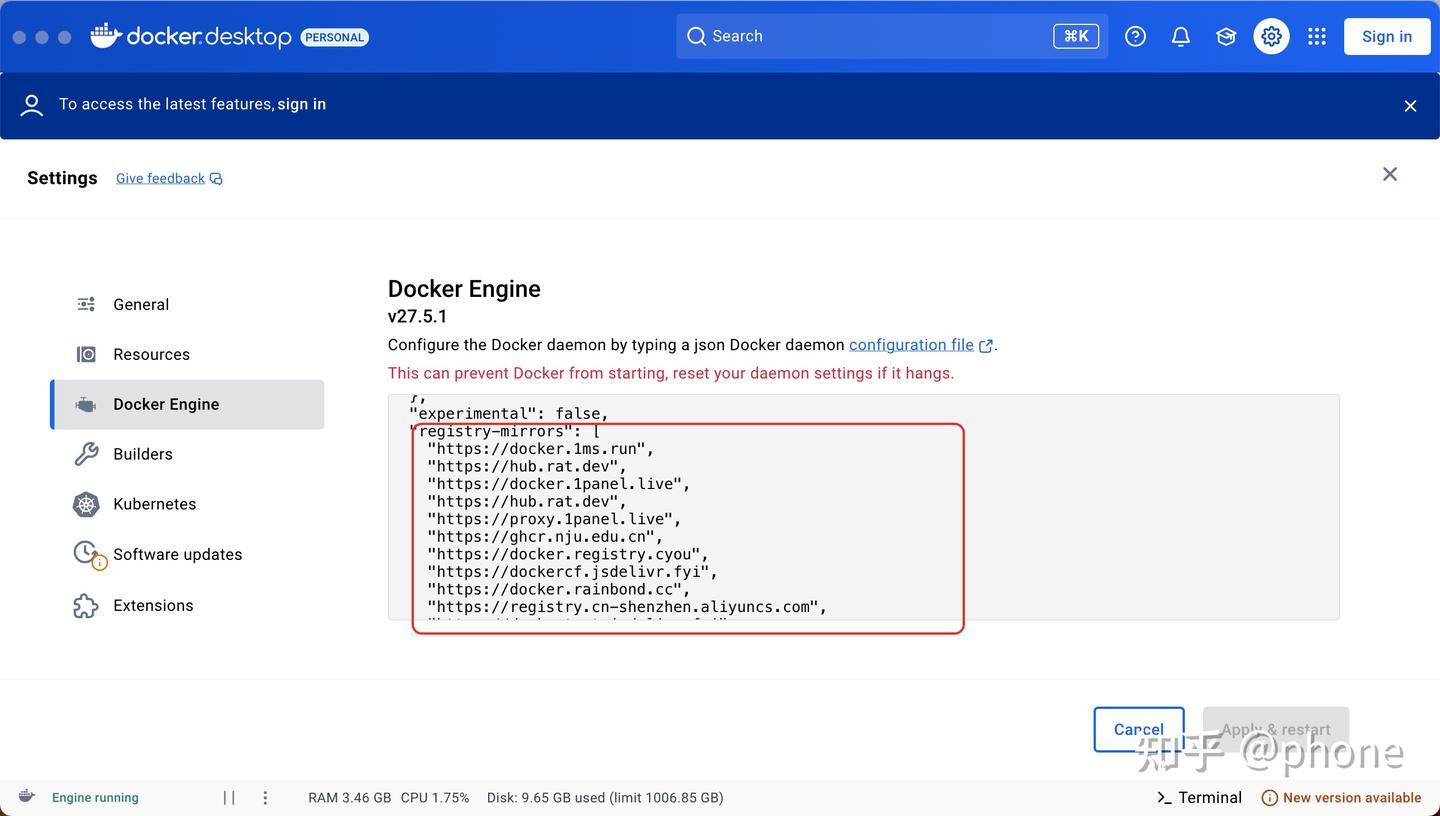Click the Cancel button
This screenshot has height=816, width=1440.
1139,729
